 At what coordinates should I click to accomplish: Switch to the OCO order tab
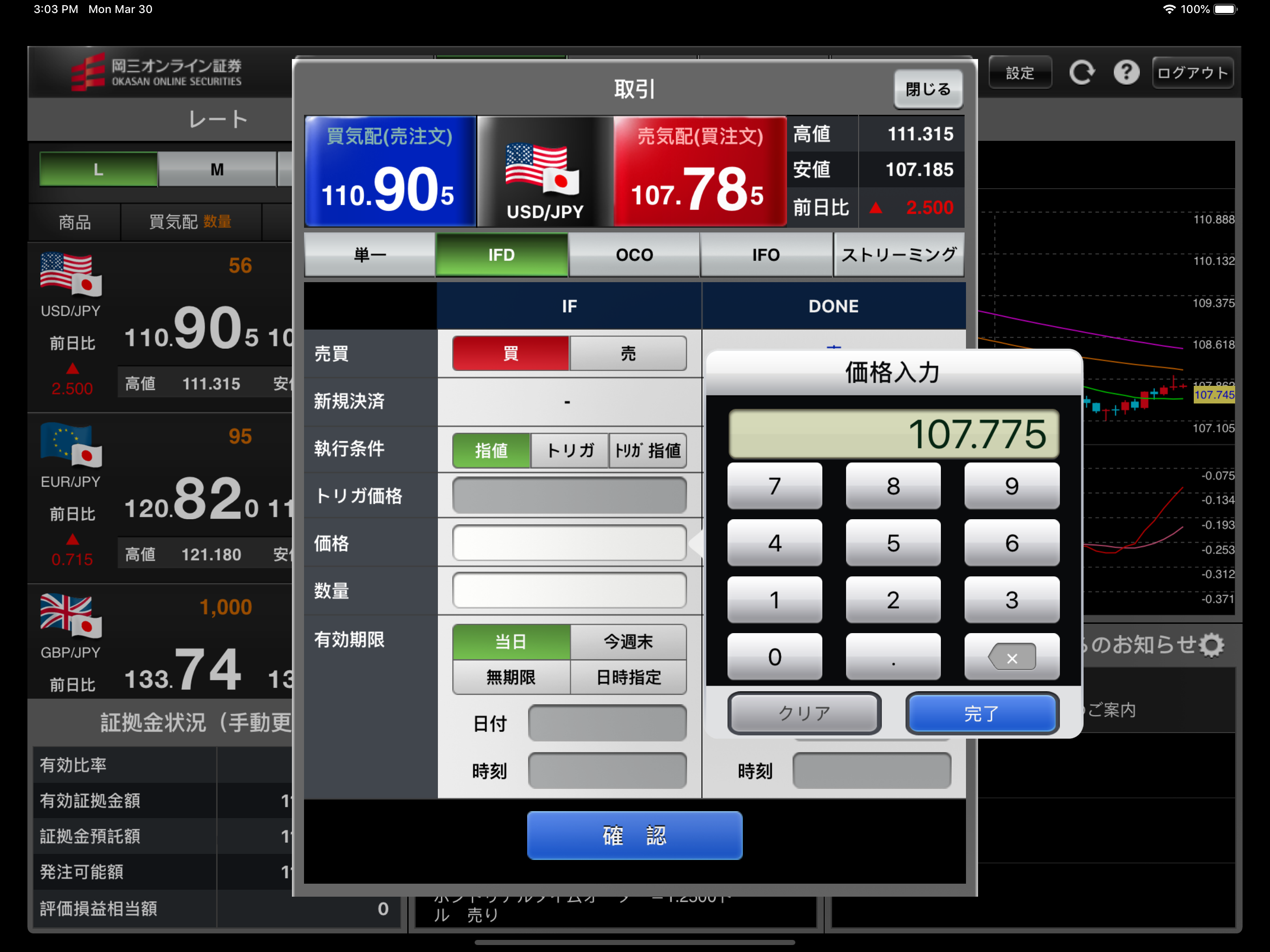click(x=635, y=255)
